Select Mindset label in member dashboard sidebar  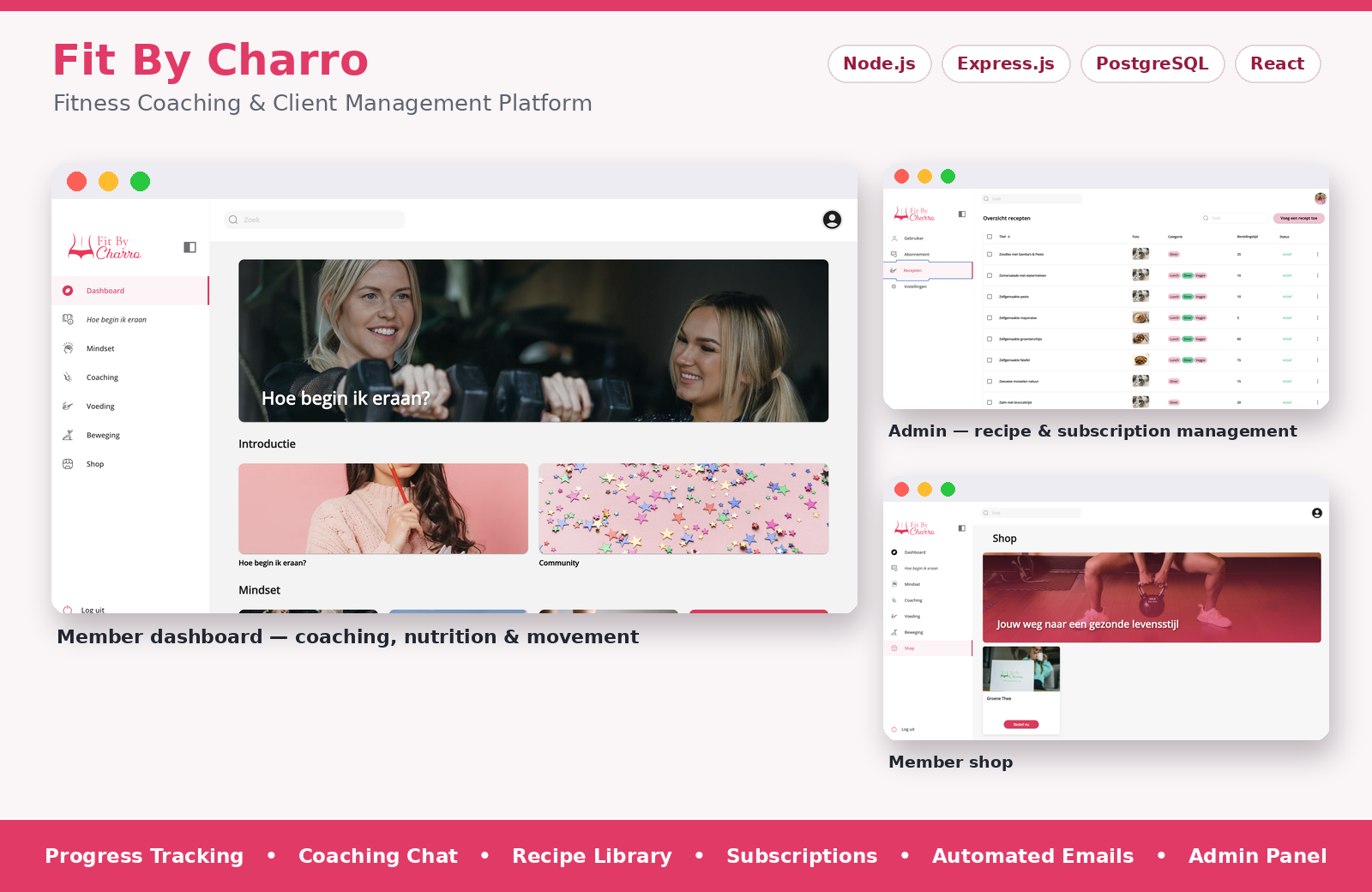point(100,348)
